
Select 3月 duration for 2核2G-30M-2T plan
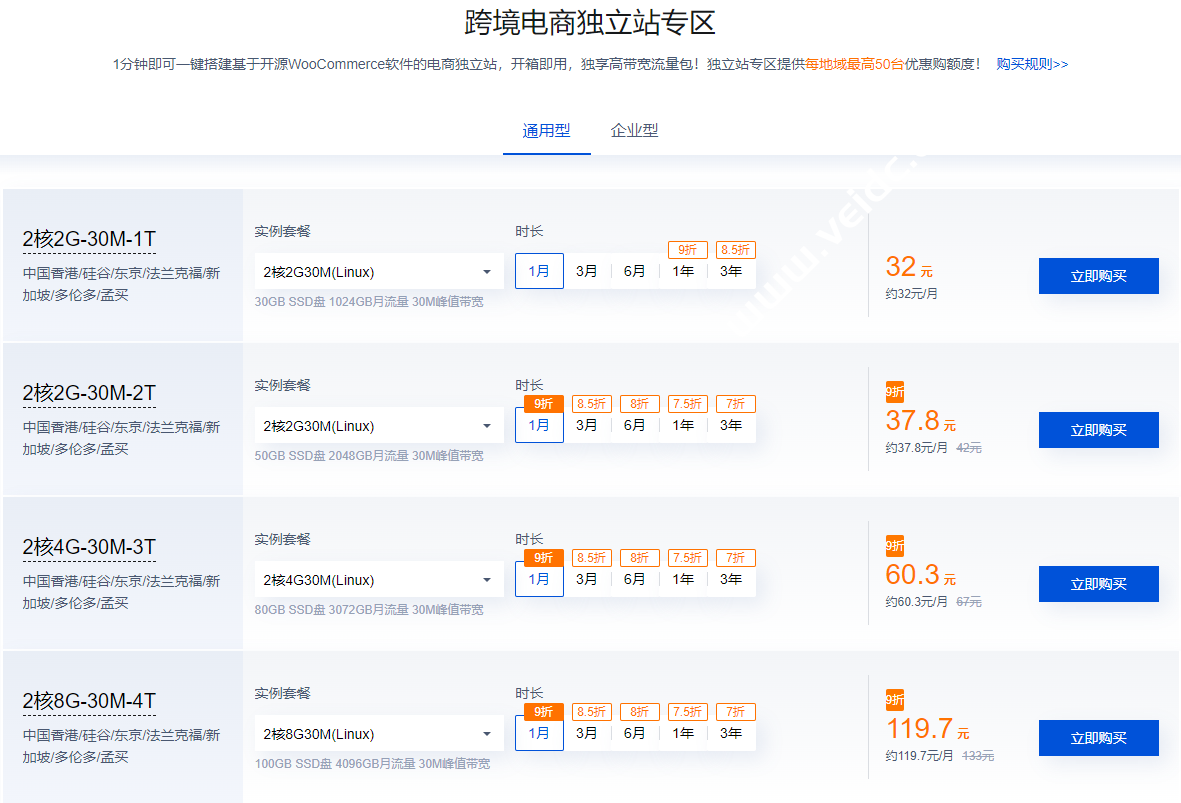[587, 425]
